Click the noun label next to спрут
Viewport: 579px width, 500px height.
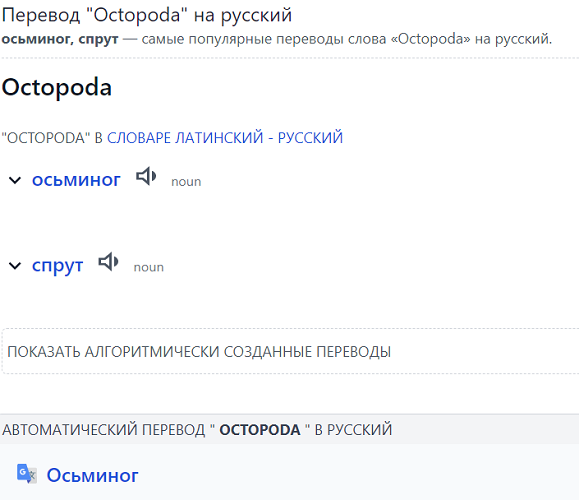148,267
